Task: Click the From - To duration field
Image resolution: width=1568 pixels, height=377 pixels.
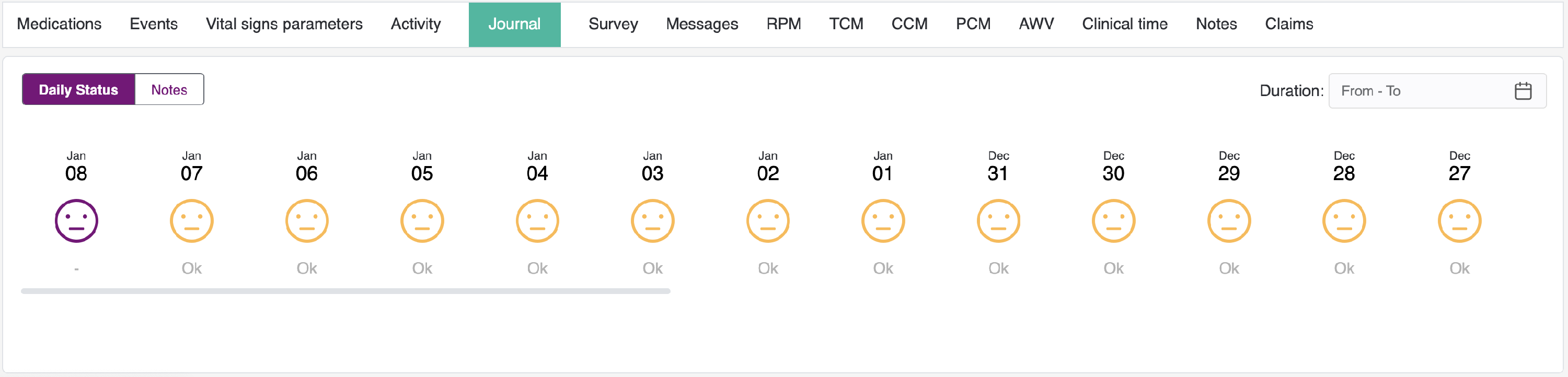Action: pyautogui.click(x=1419, y=91)
